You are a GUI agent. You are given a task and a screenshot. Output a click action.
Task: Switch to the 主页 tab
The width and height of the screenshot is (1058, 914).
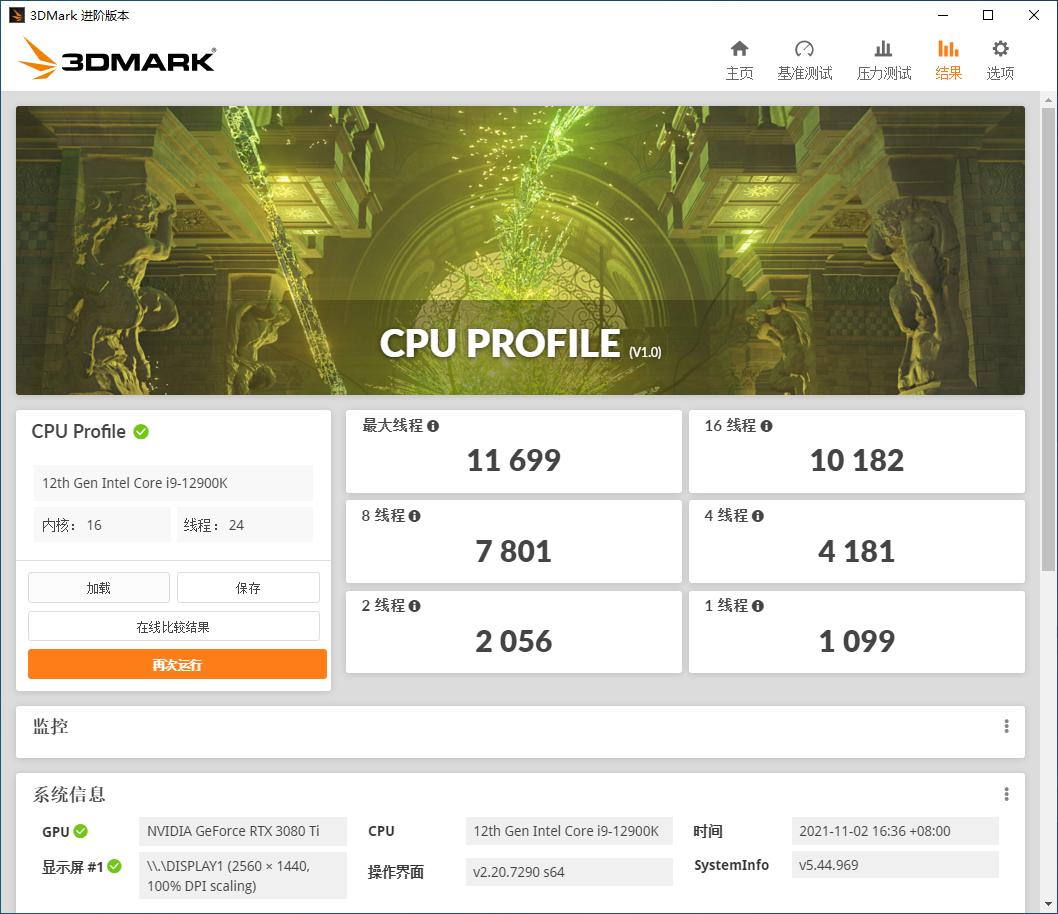[740, 58]
